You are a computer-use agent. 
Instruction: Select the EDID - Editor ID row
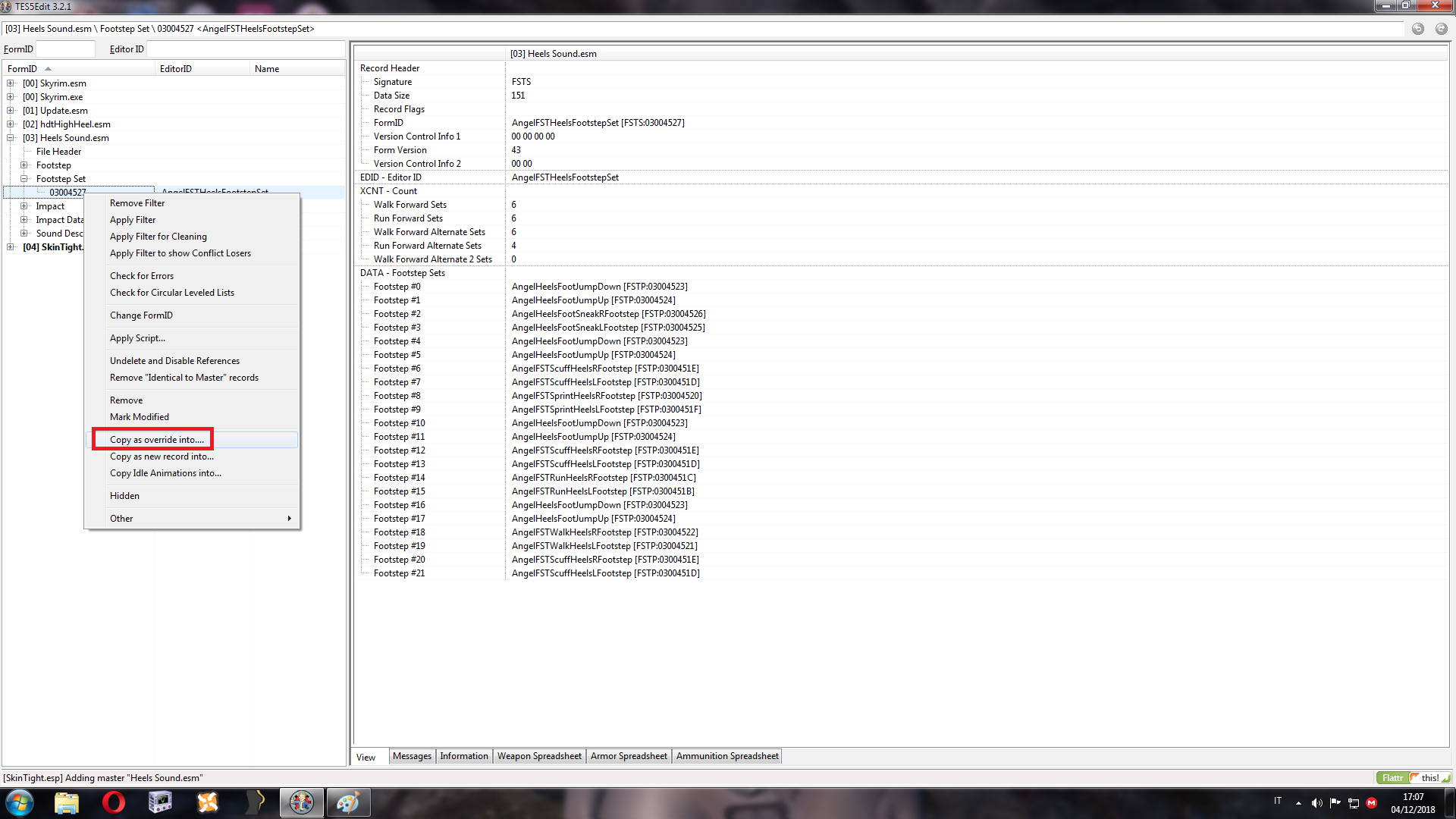[901, 177]
